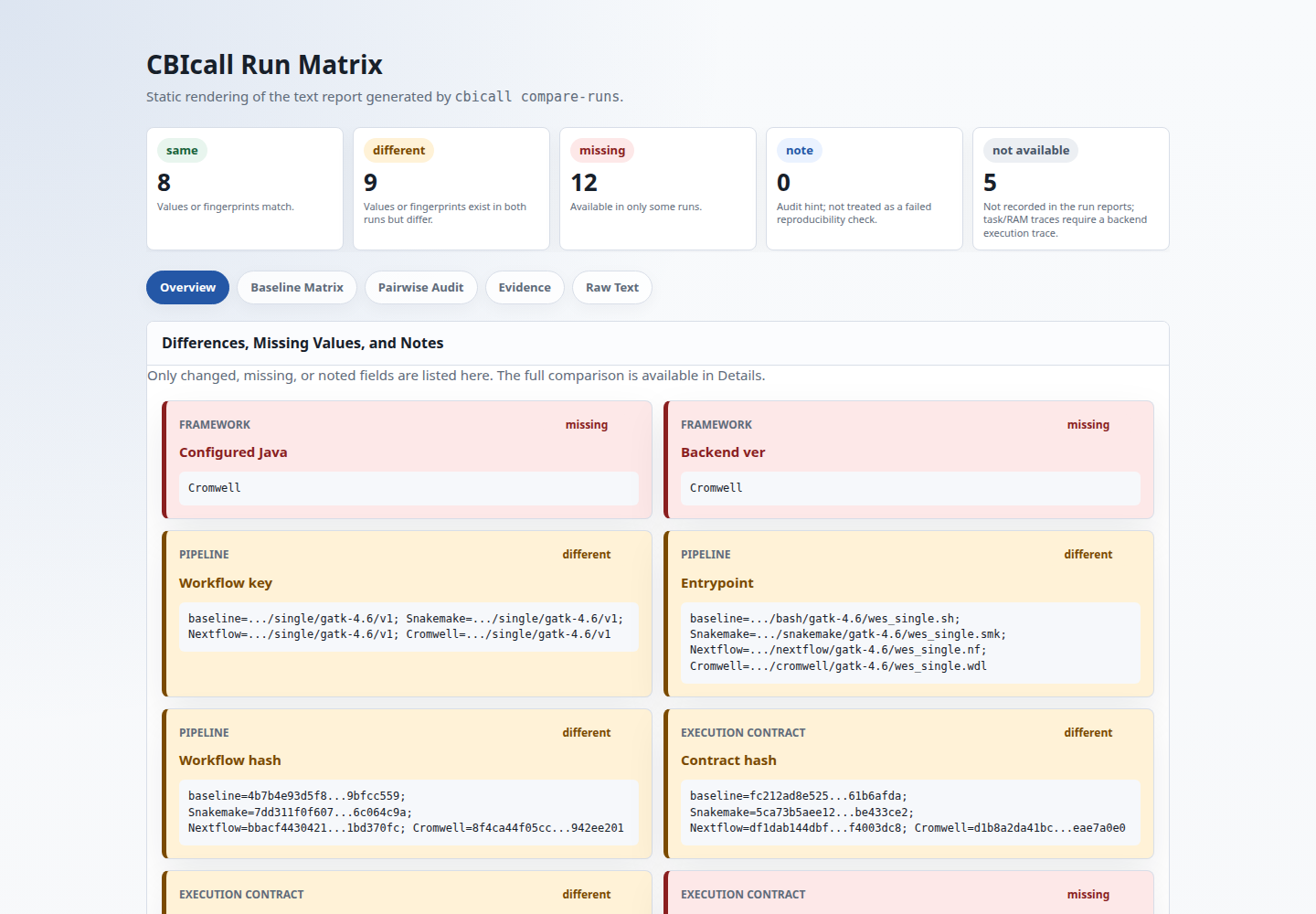Select the missing count value 12
The image size is (1316, 914).
click(584, 183)
